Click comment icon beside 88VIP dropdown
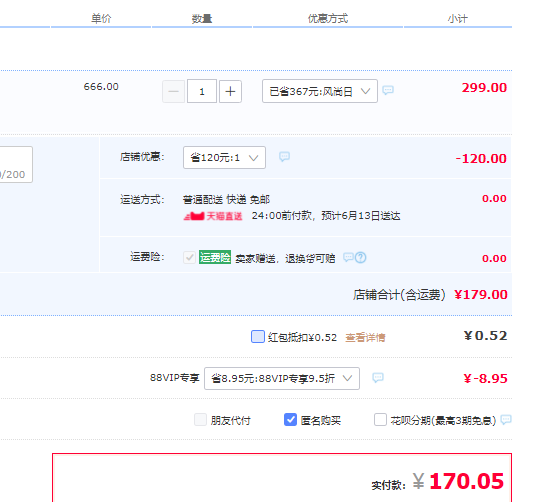Screen dimensions: 556x502 click(378, 377)
